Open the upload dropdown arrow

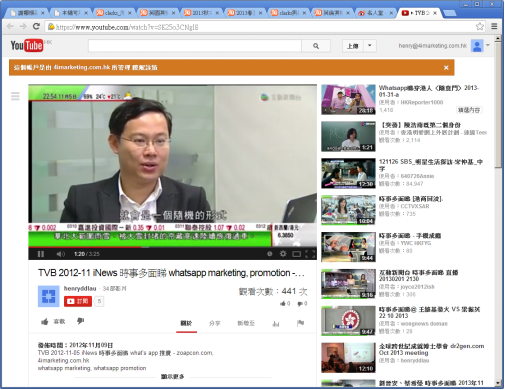(370, 46)
